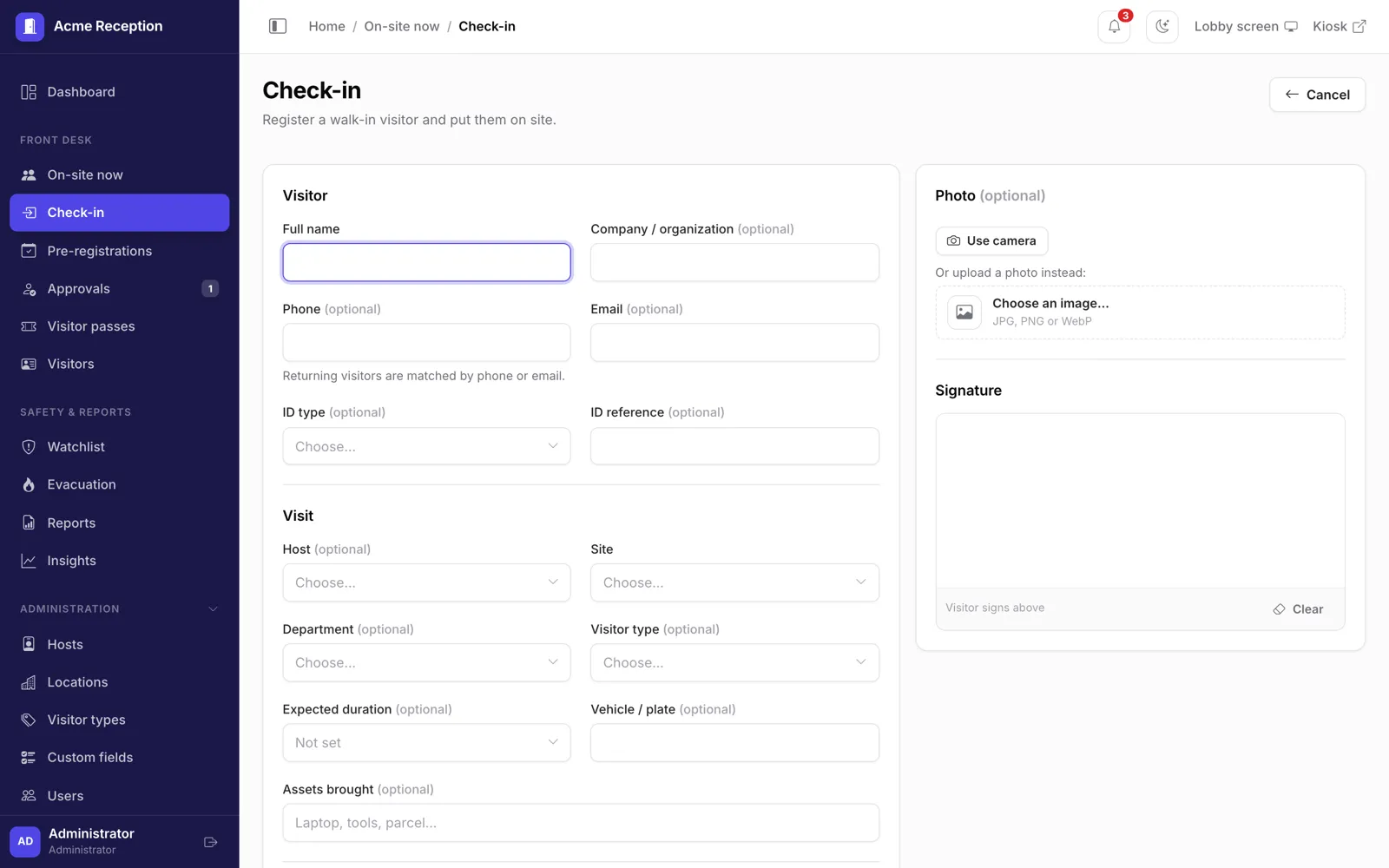Click the Full name input field
The height and width of the screenshot is (868, 1389).
426,262
